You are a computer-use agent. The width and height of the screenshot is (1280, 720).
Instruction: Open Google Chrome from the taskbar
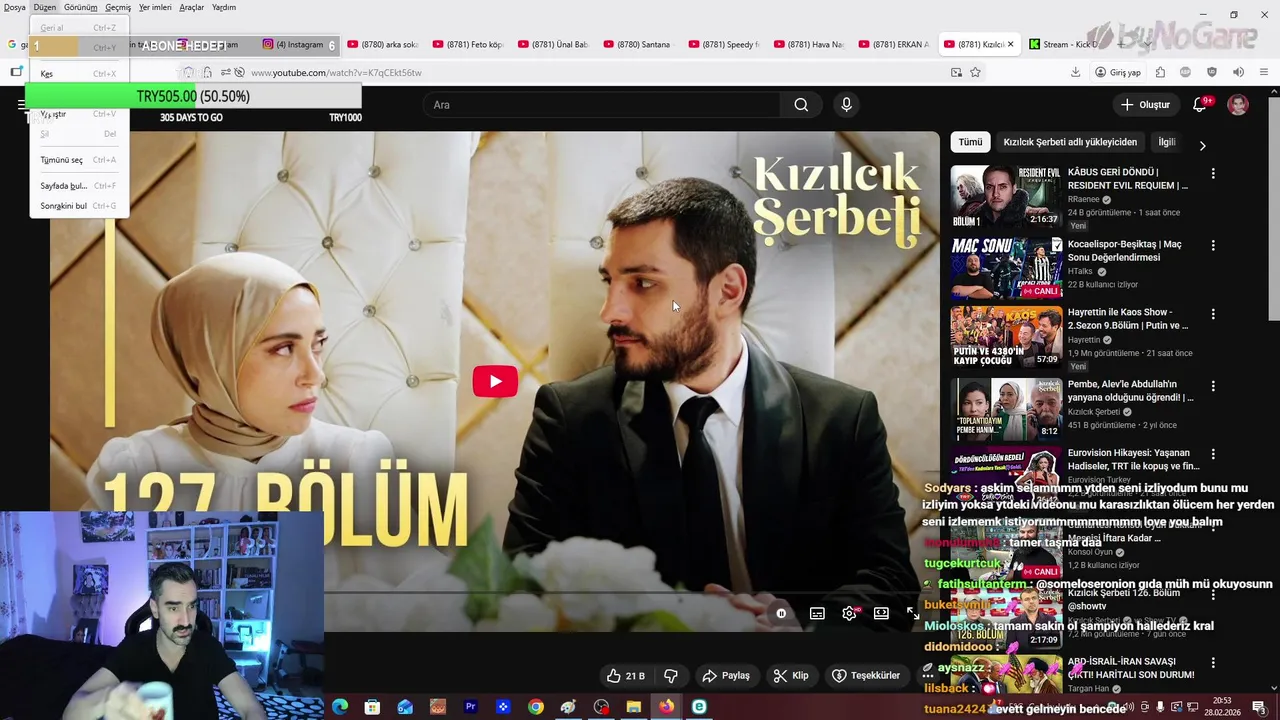536,707
